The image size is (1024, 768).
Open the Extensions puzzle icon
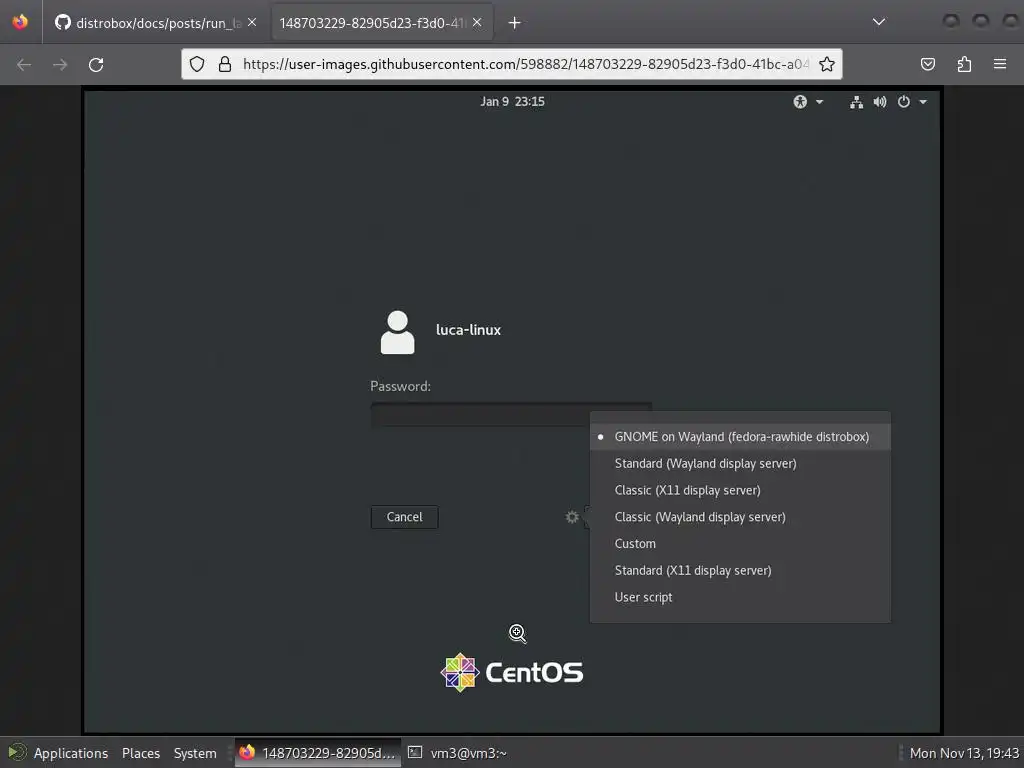pyautogui.click(x=964, y=64)
